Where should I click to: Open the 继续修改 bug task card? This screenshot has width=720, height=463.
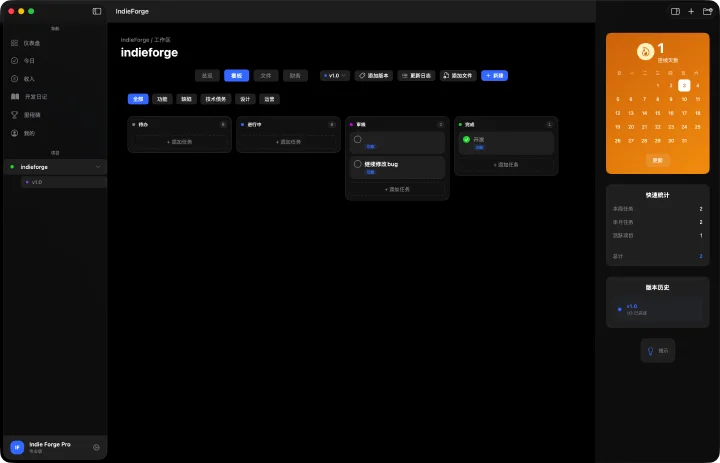click(397, 168)
